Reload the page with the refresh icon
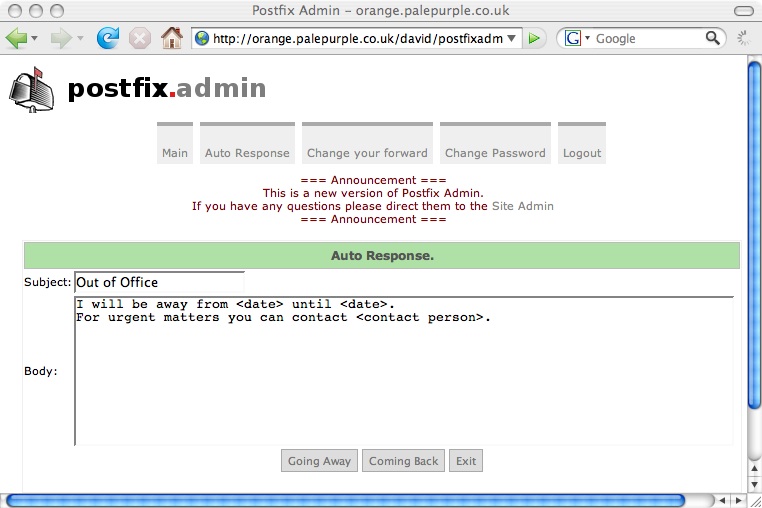 pyautogui.click(x=107, y=38)
